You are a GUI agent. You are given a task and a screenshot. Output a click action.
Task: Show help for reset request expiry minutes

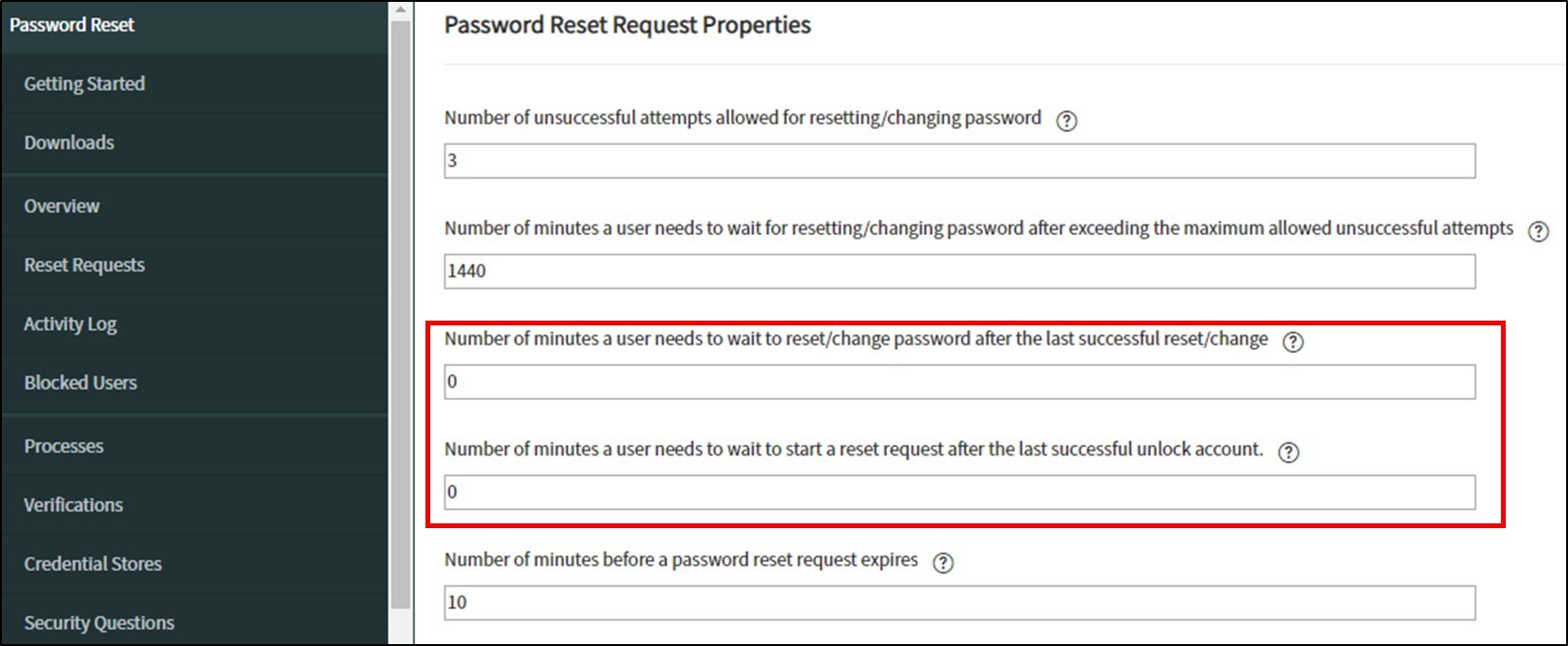point(942,563)
